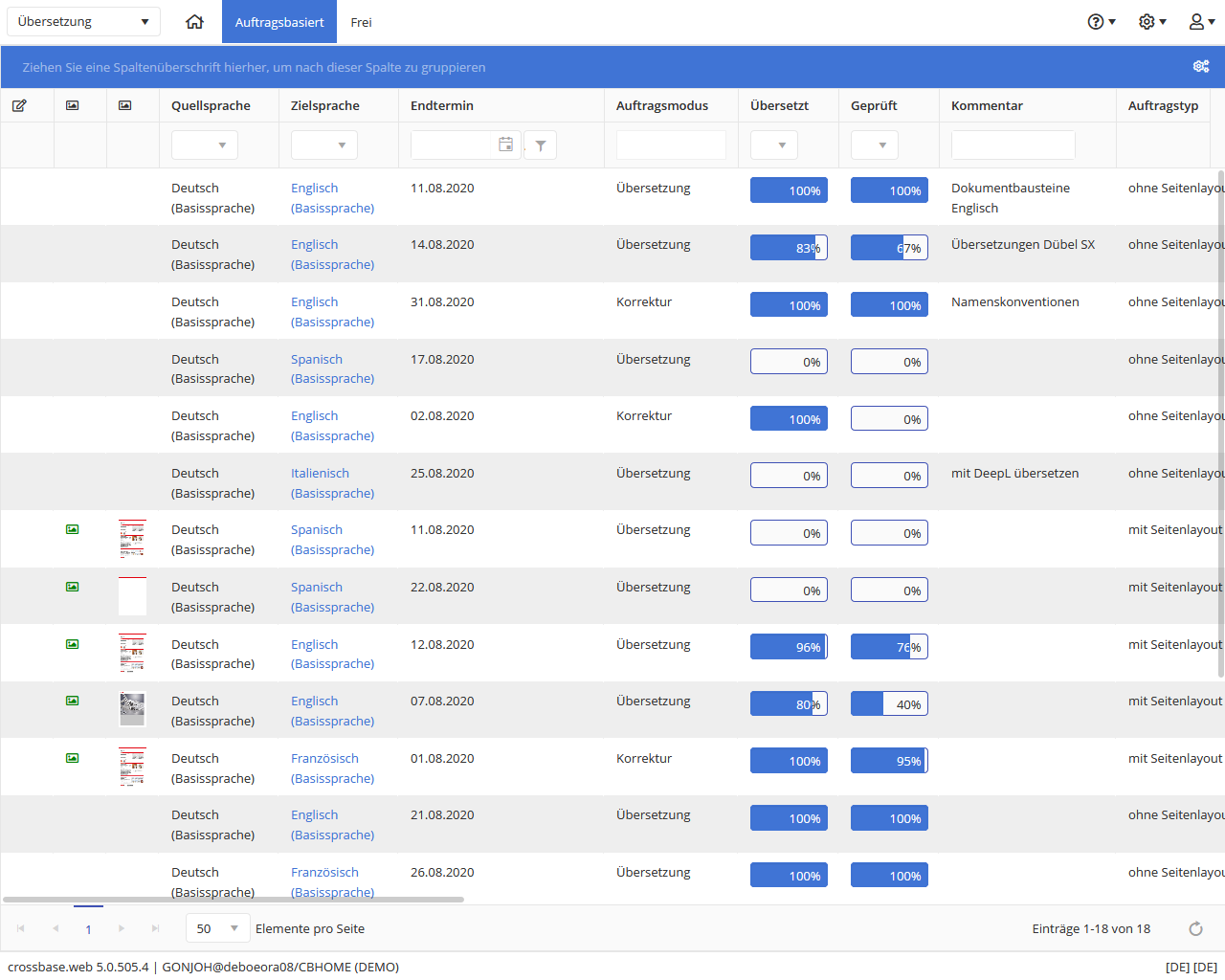Switch to the Frei tab
Screen dimensions: 1225x980
pyautogui.click(x=361, y=22)
